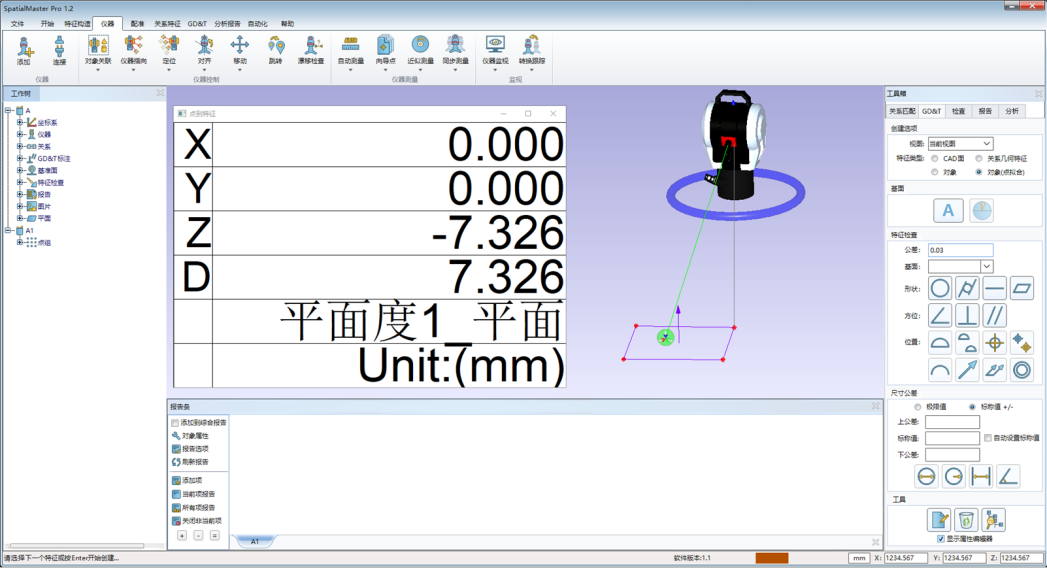
Task: Open the 自动测量 dropdown arrow
Action: [350, 70]
